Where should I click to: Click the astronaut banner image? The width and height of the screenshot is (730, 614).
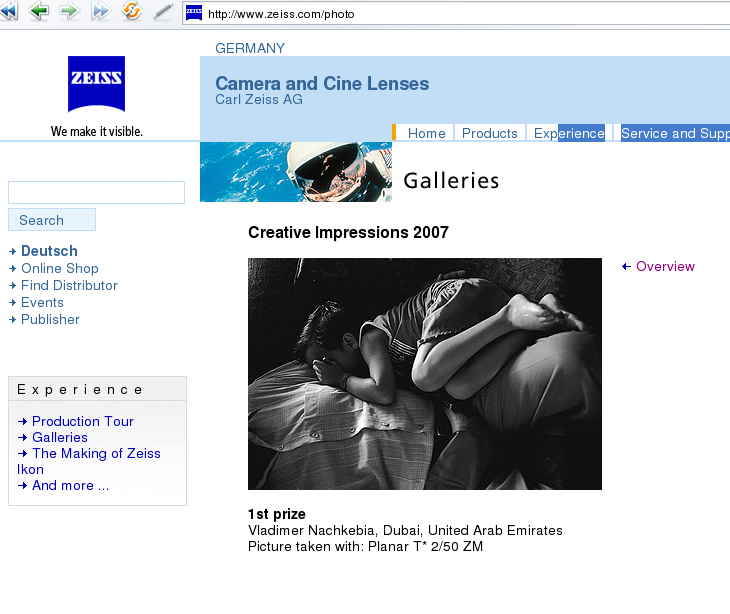click(296, 172)
